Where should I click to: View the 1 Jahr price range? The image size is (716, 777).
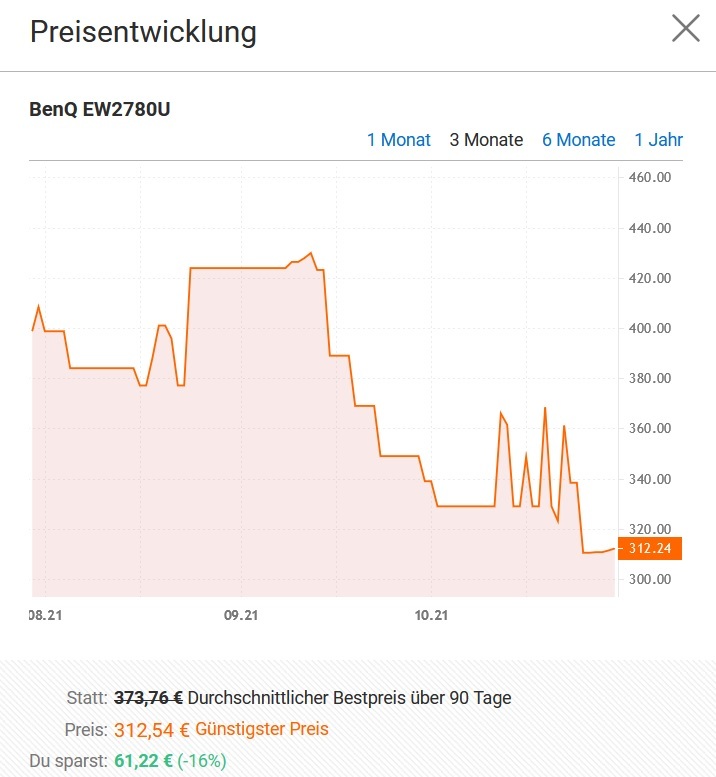pyautogui.click(x=659, y=140)
